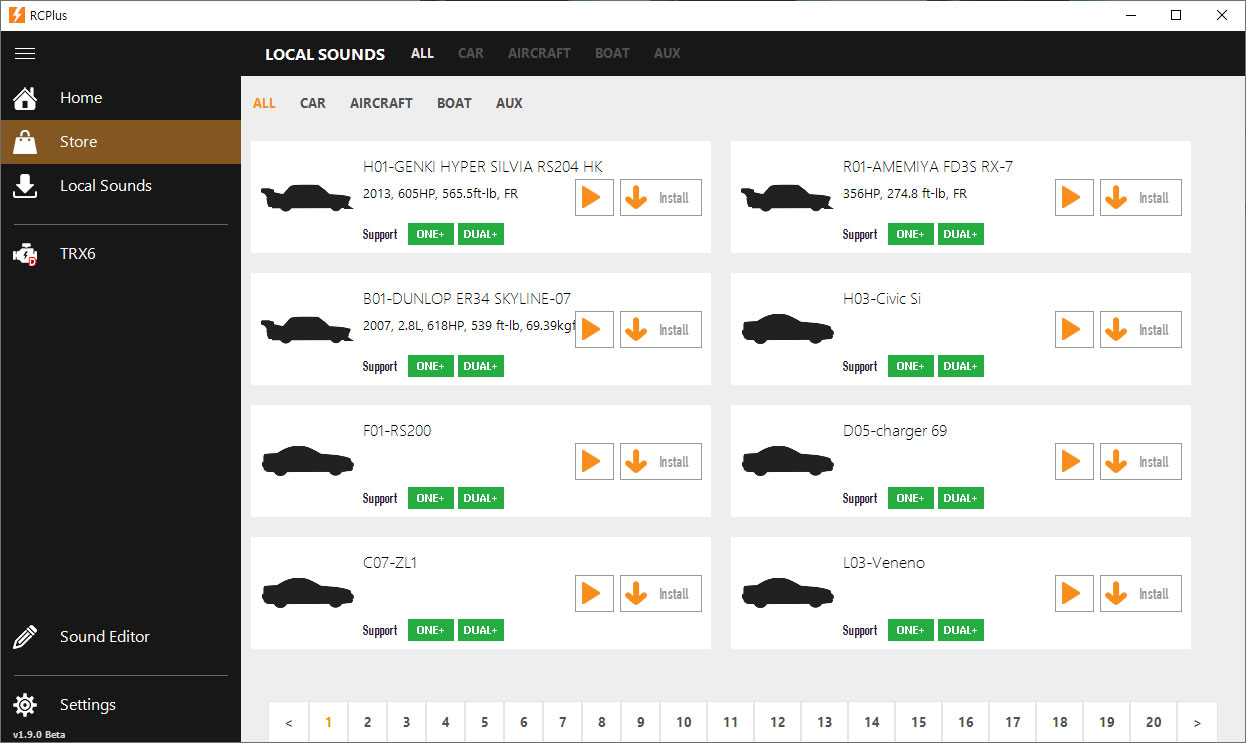Go to page 2

tap(367, 722)
